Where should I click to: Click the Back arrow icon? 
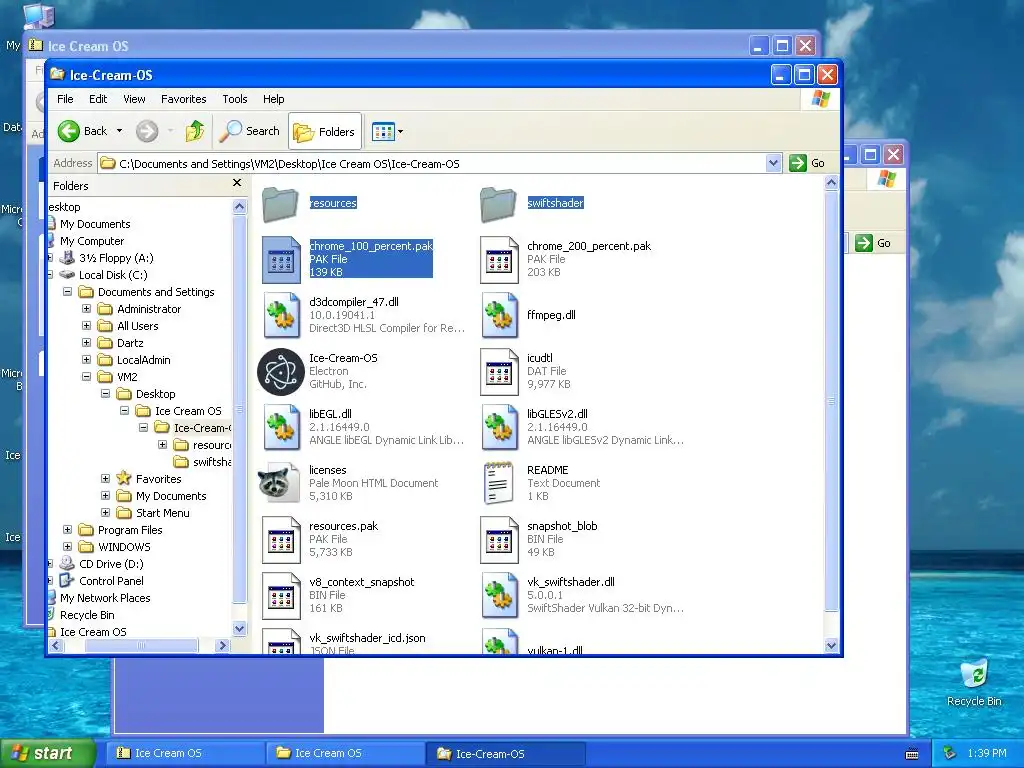[x=69, y=131]
